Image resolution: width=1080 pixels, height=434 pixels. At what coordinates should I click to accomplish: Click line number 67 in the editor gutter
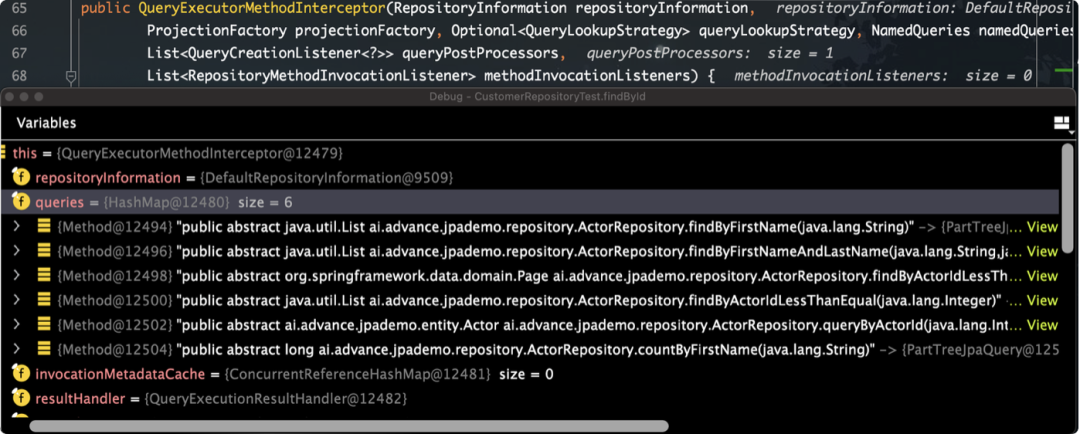click(19, 53)
